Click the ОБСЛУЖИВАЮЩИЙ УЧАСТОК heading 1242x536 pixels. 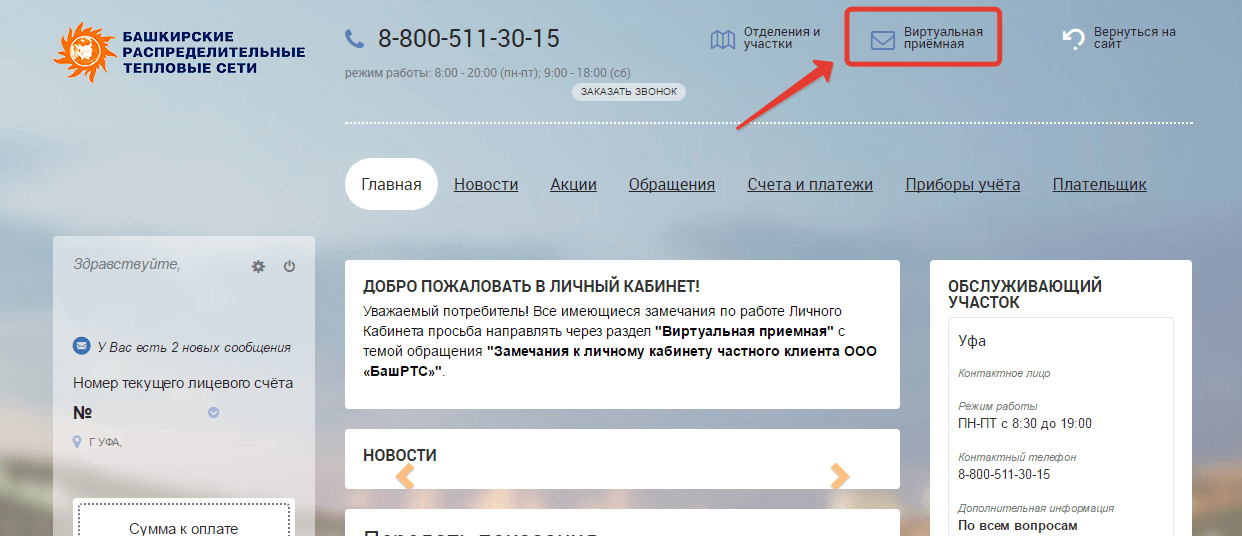pos(1025,294)
